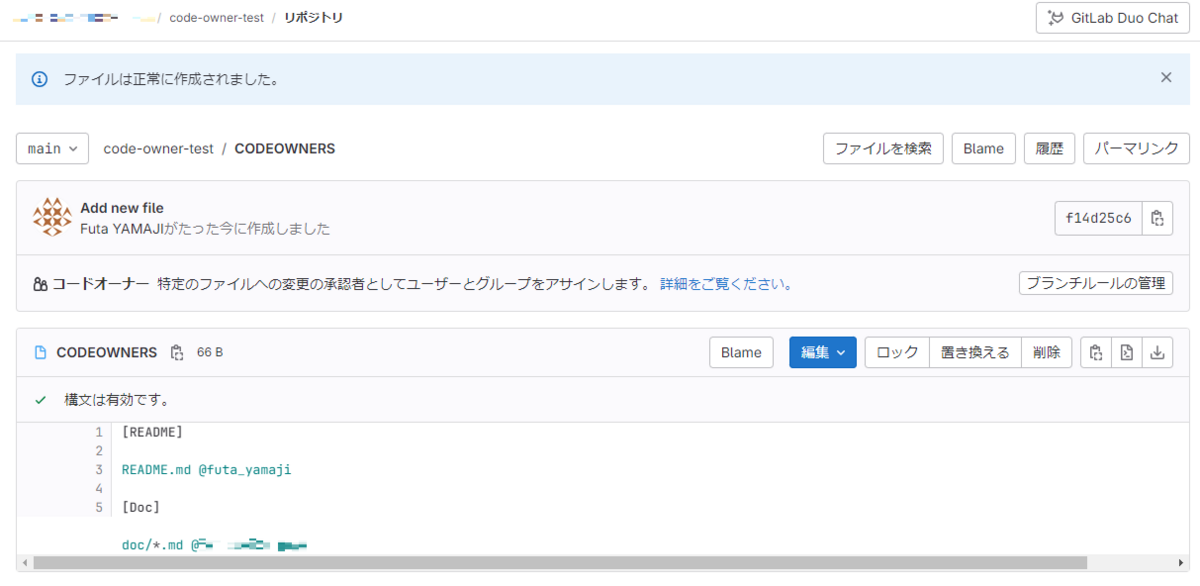Open the 履歴 view

pyautogui.click(x=1049, y=148)
